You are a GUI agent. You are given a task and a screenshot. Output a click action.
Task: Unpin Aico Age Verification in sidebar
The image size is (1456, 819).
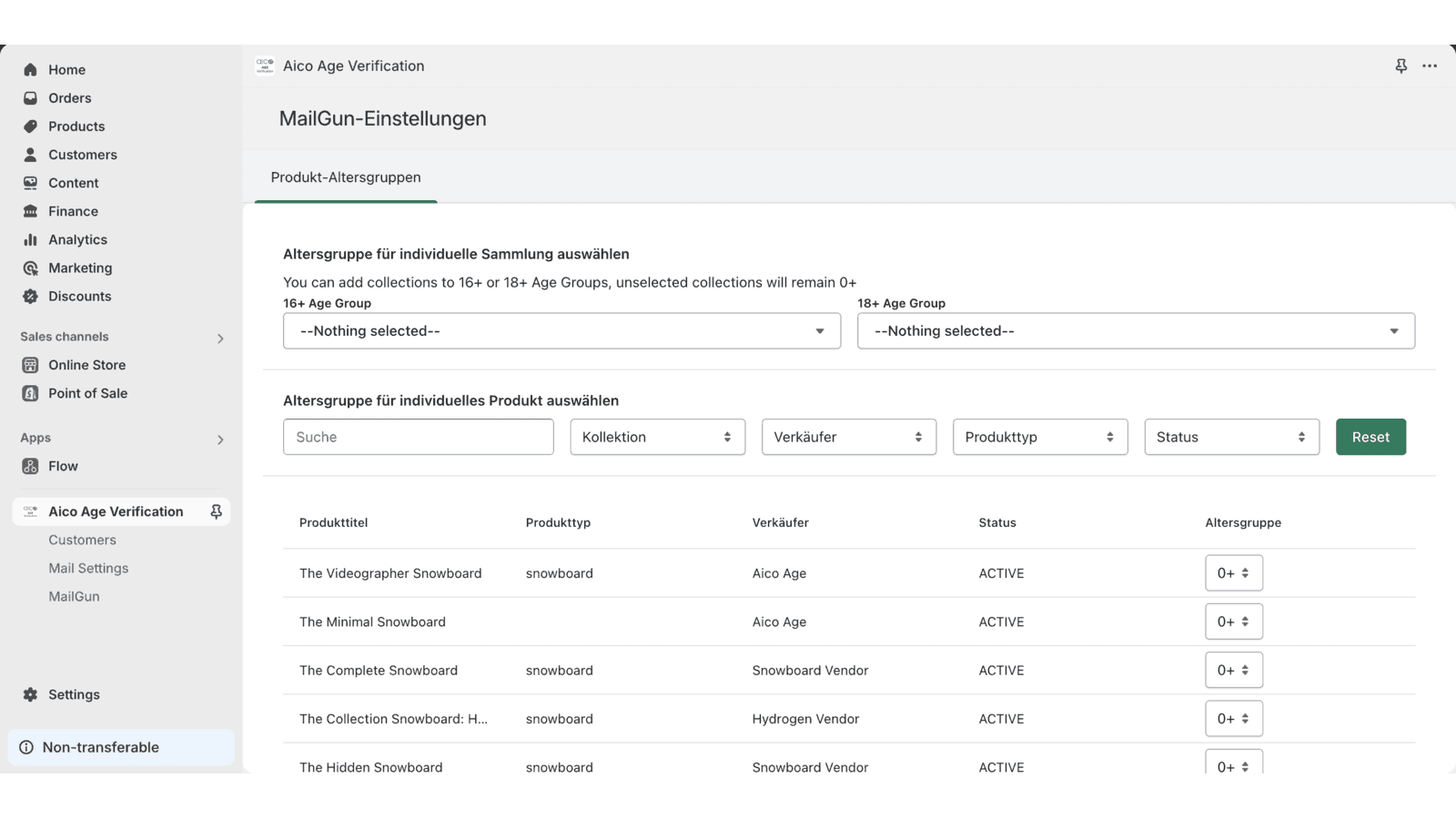216,511
